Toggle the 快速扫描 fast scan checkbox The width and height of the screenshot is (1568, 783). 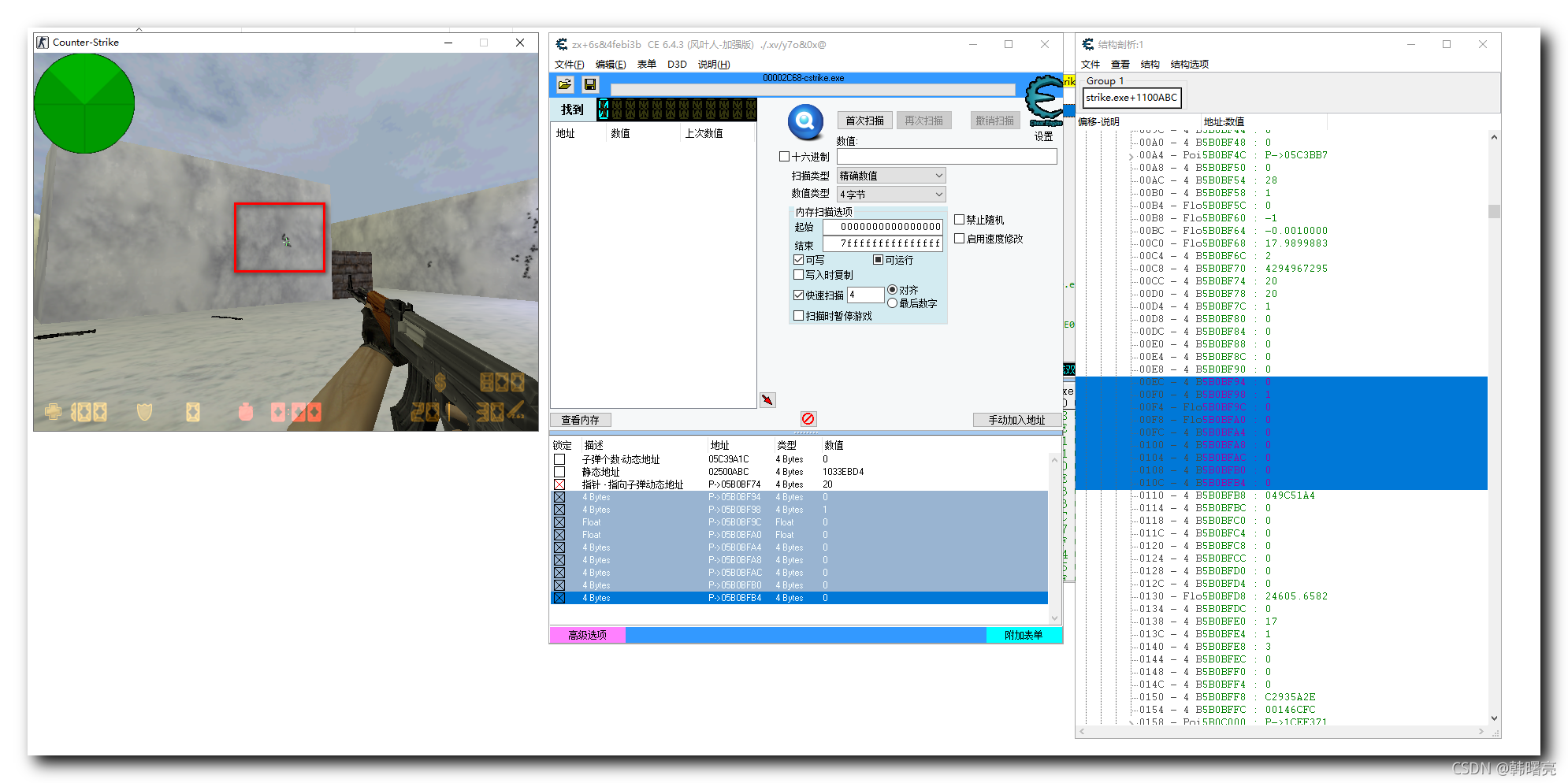coord(799,295)
